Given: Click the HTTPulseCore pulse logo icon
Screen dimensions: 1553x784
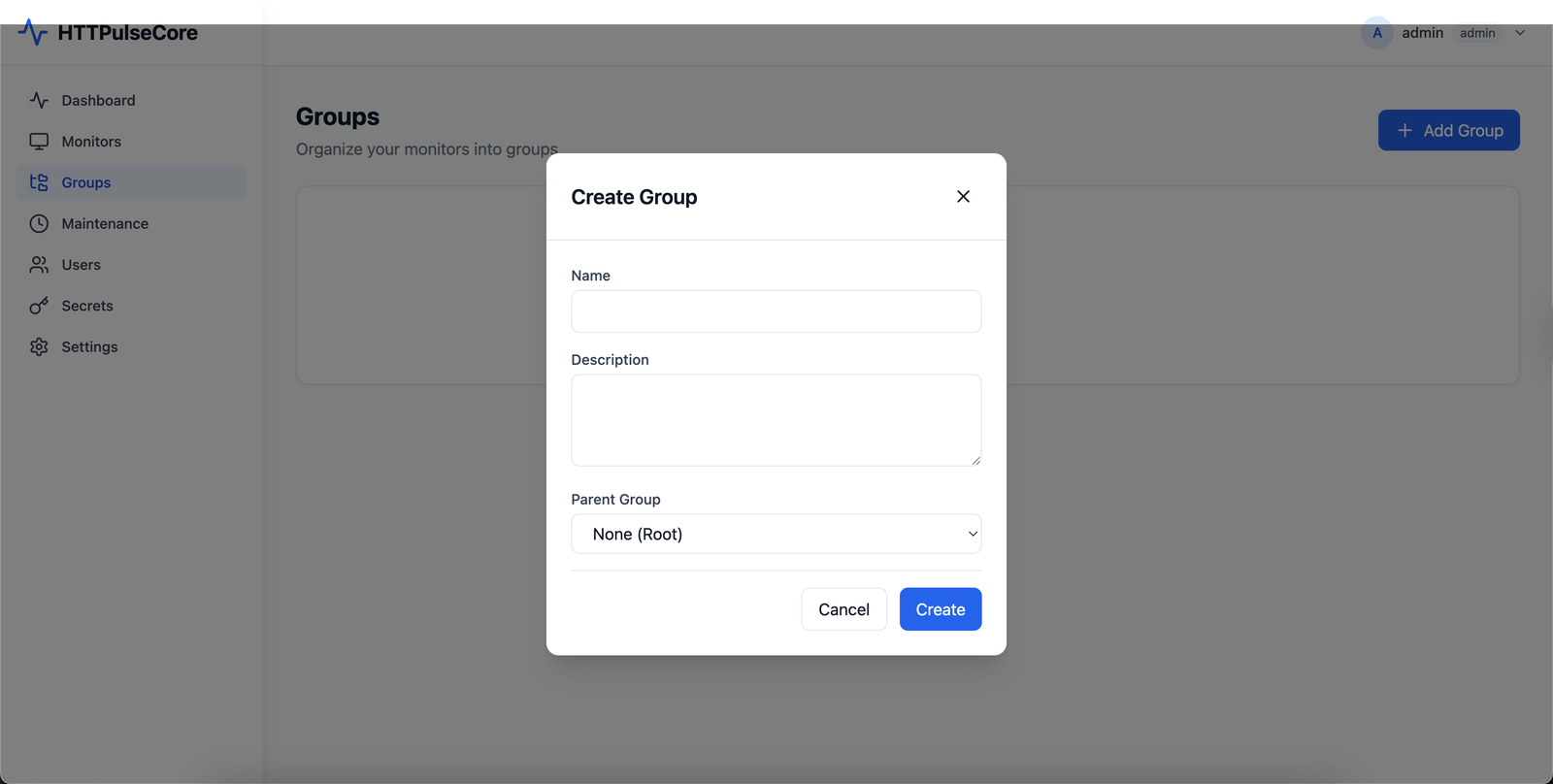Looking at the screenshot, I should 32,33.
